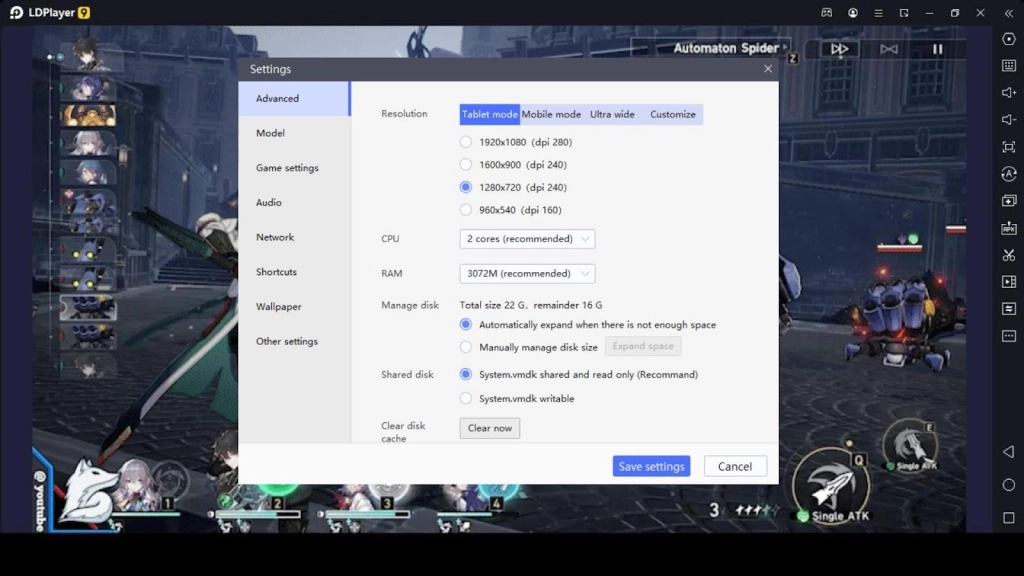Screen dimensions: 1024x576
Task: Click Automaton Spider enemy name label
Action: 726,48
